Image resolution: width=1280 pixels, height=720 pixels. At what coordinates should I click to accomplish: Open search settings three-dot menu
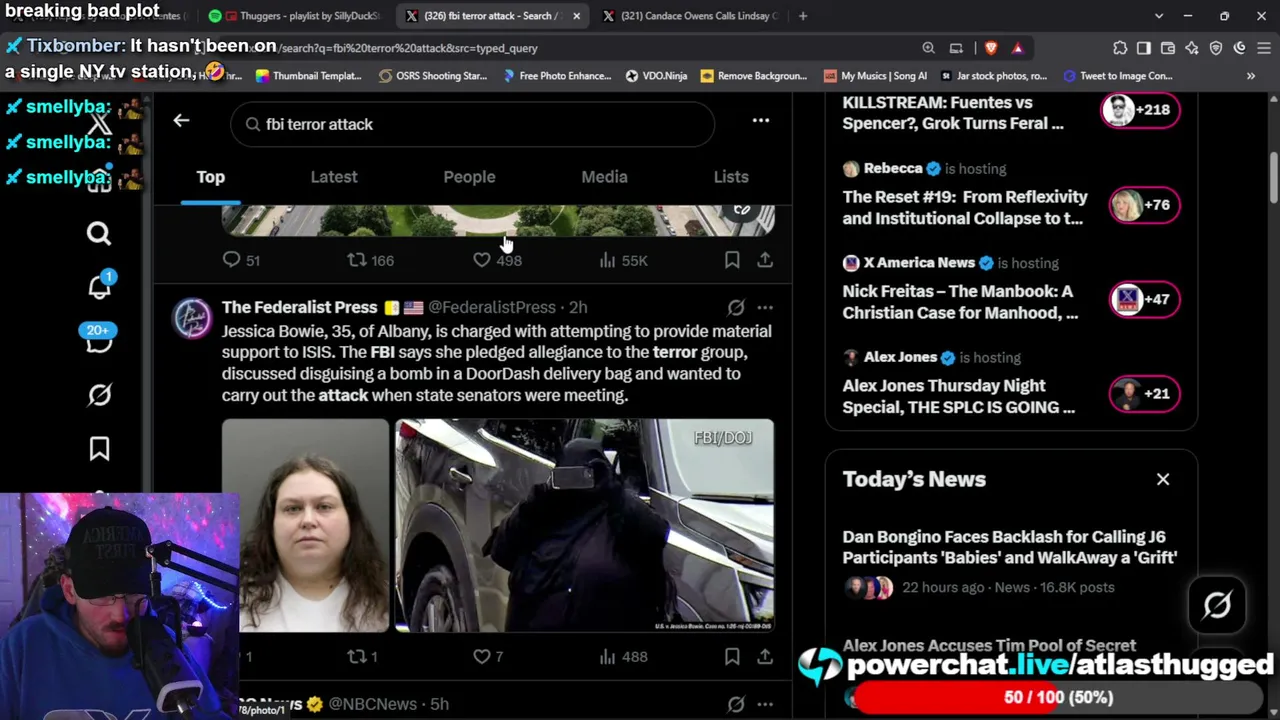(x=761, y=121)
